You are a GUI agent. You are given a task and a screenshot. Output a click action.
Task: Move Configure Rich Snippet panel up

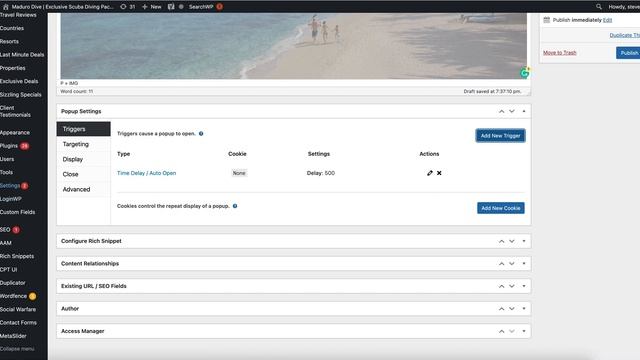point(501,241)
